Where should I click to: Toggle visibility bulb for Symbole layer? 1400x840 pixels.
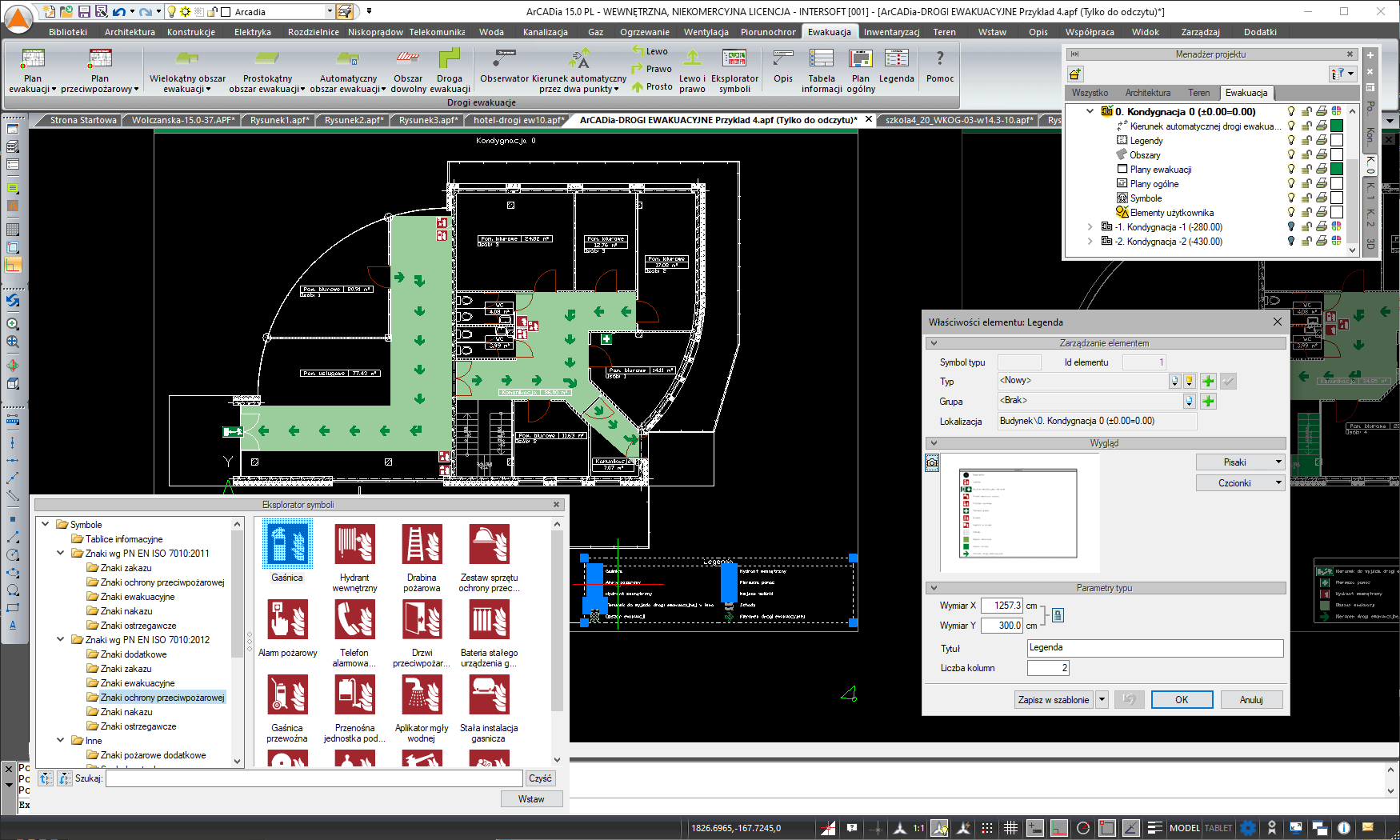pyautogui.click(x=1290, y=198)
